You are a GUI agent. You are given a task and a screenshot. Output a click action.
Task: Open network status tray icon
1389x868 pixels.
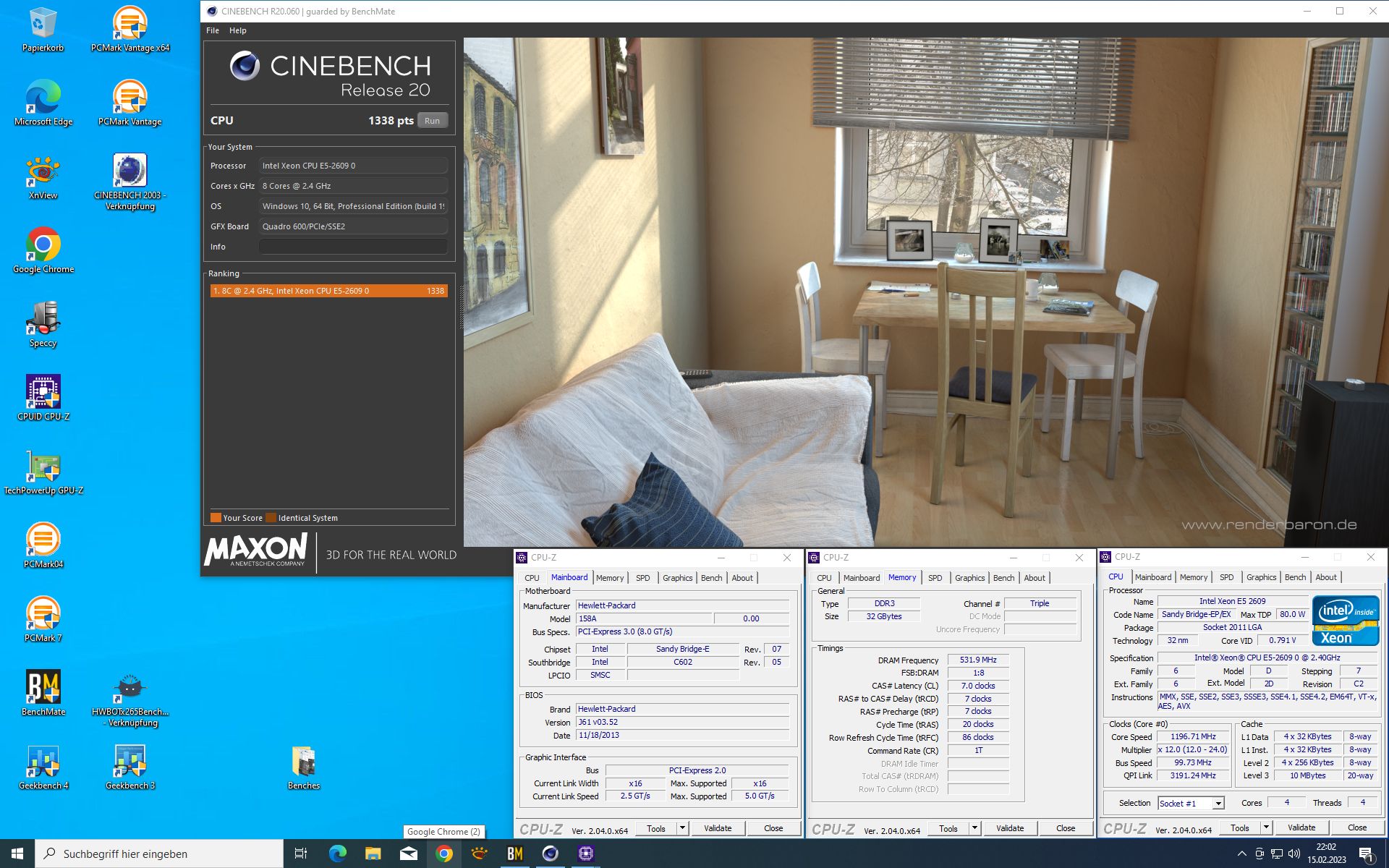pyautogui.click(x=1277, y=854)
